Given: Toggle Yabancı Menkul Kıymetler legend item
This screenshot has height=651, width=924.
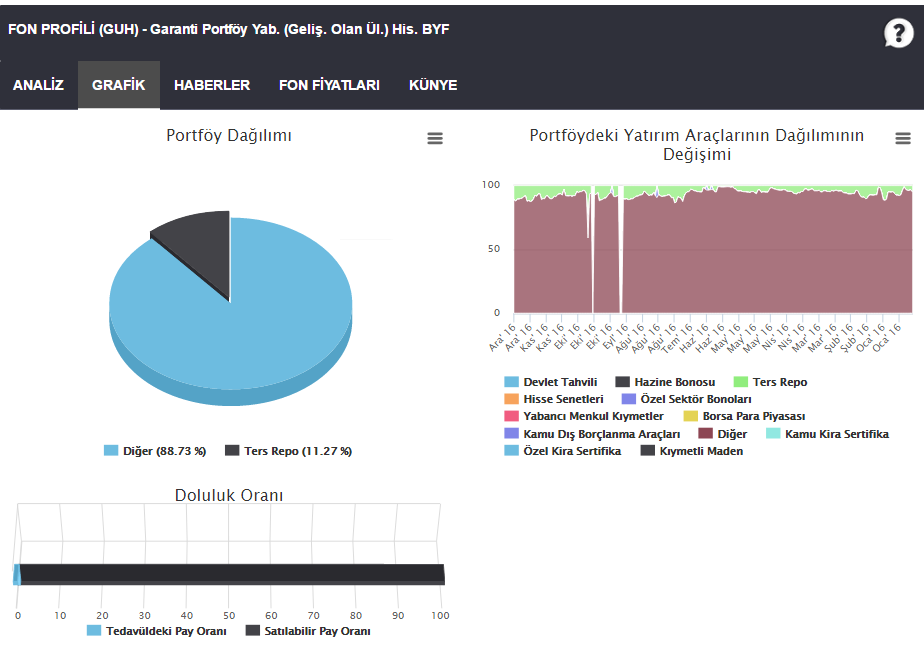Looking at the screenshot, I should tap(584, 416).
